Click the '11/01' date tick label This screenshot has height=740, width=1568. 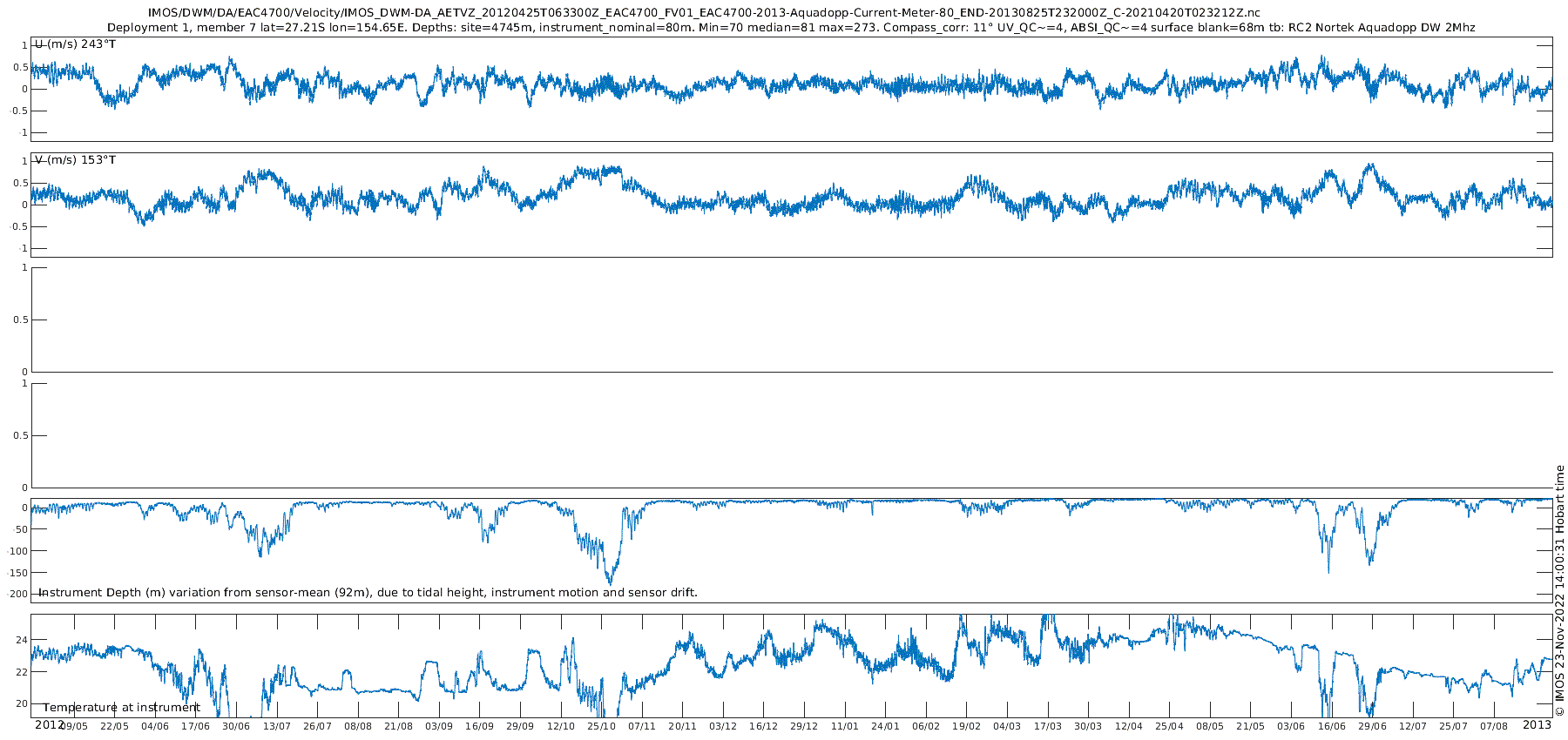click(x=845, y=726)
